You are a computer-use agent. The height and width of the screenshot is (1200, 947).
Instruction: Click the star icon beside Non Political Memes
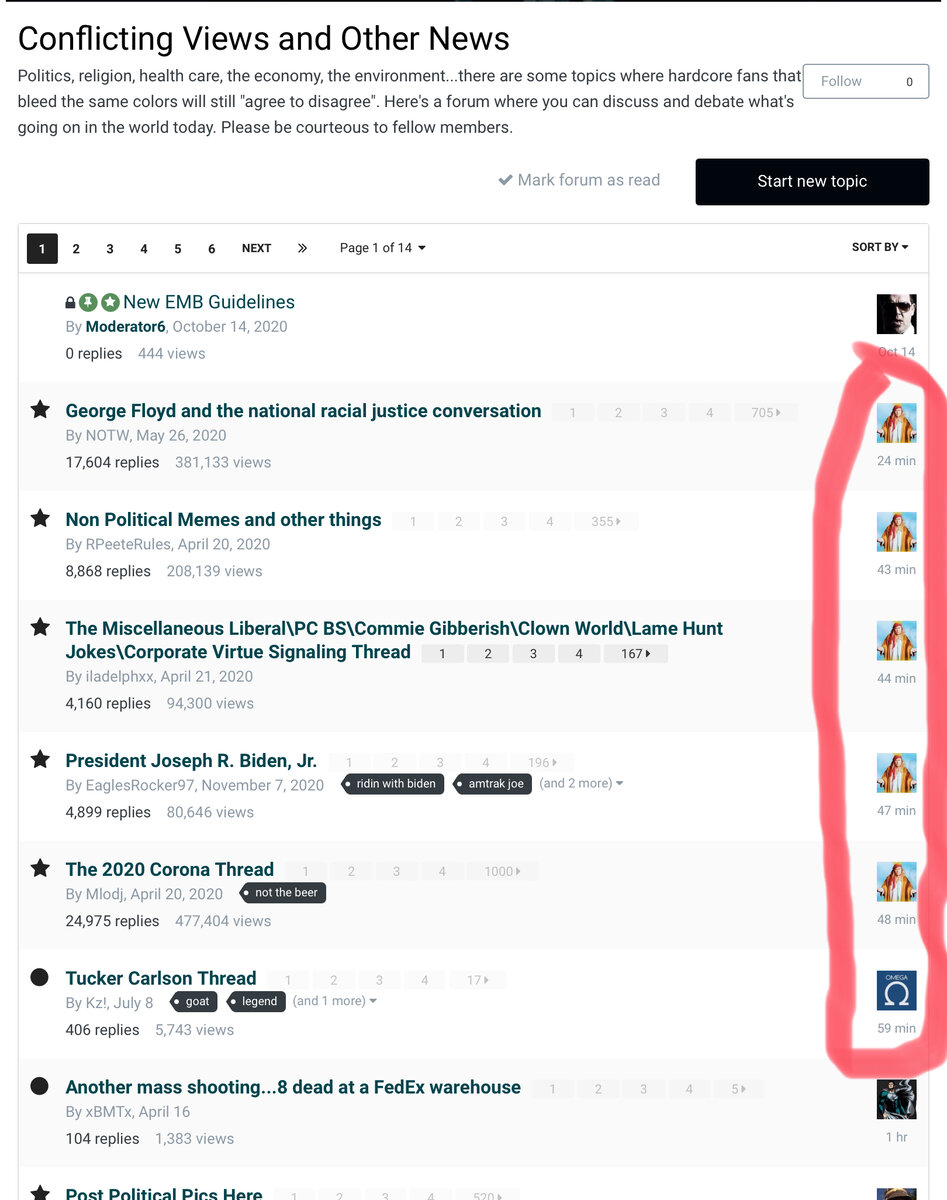[40, 518]
